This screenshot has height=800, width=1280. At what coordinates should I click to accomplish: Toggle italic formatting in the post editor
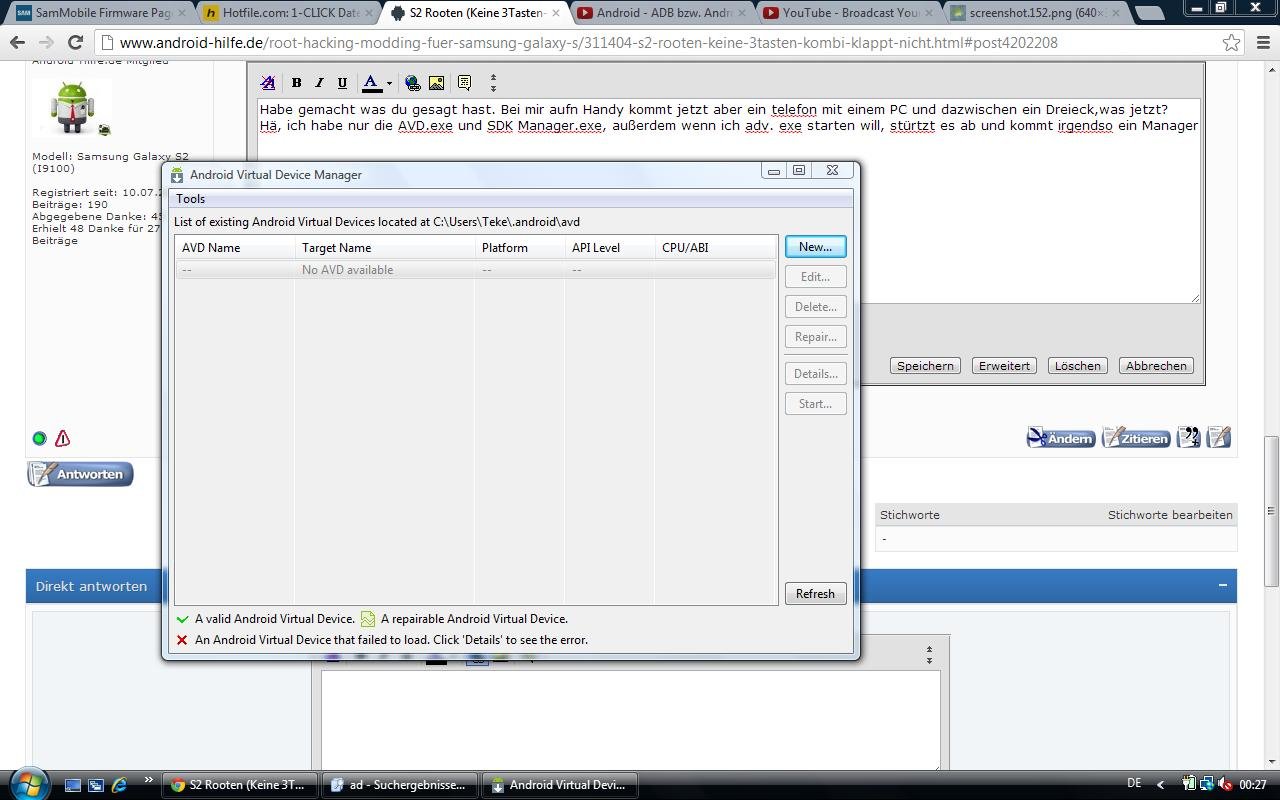tap(319, 83)
